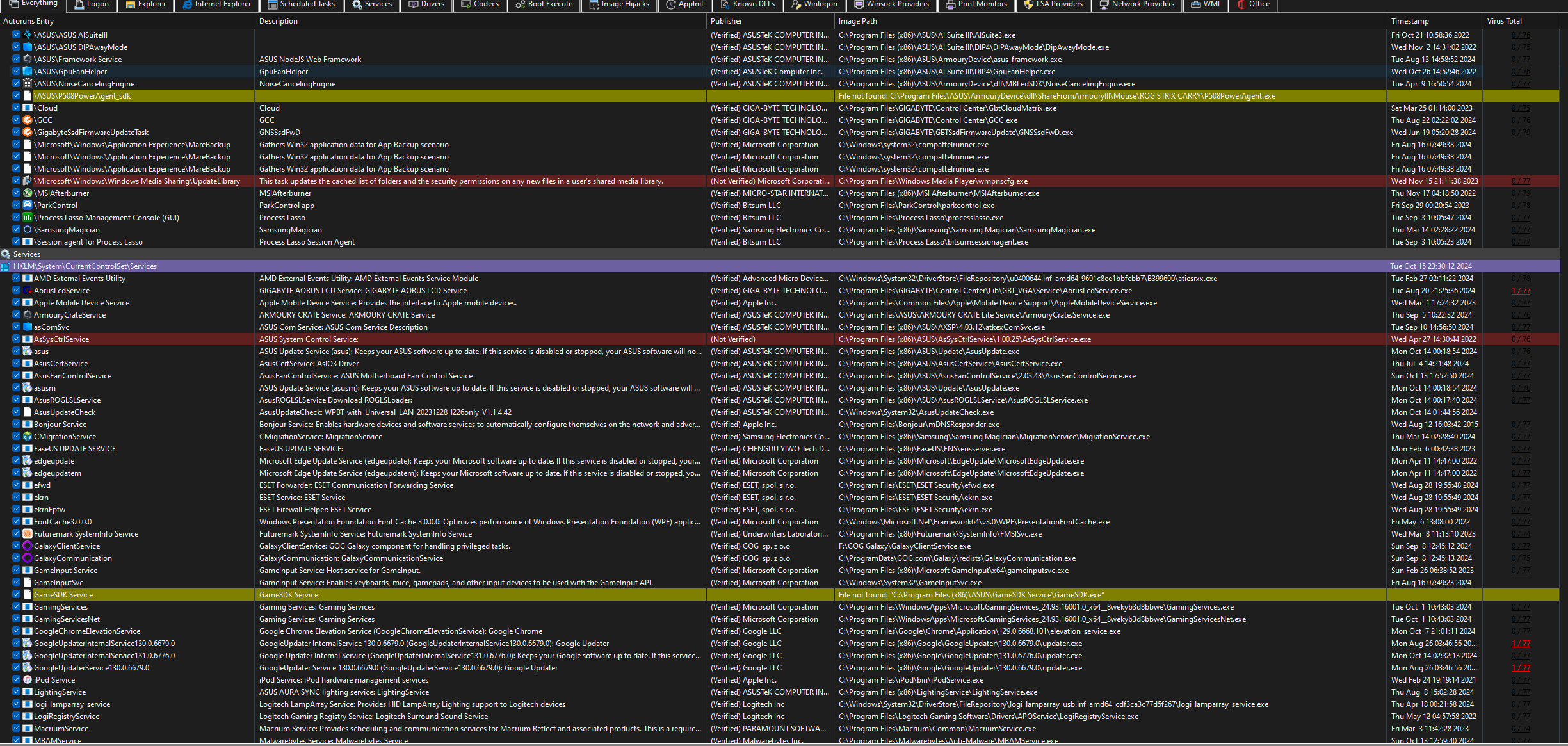Click the GalaxyClientService purple ring icon
The height and width of the screenshot is (746, 1568).
tap(28, 546)
